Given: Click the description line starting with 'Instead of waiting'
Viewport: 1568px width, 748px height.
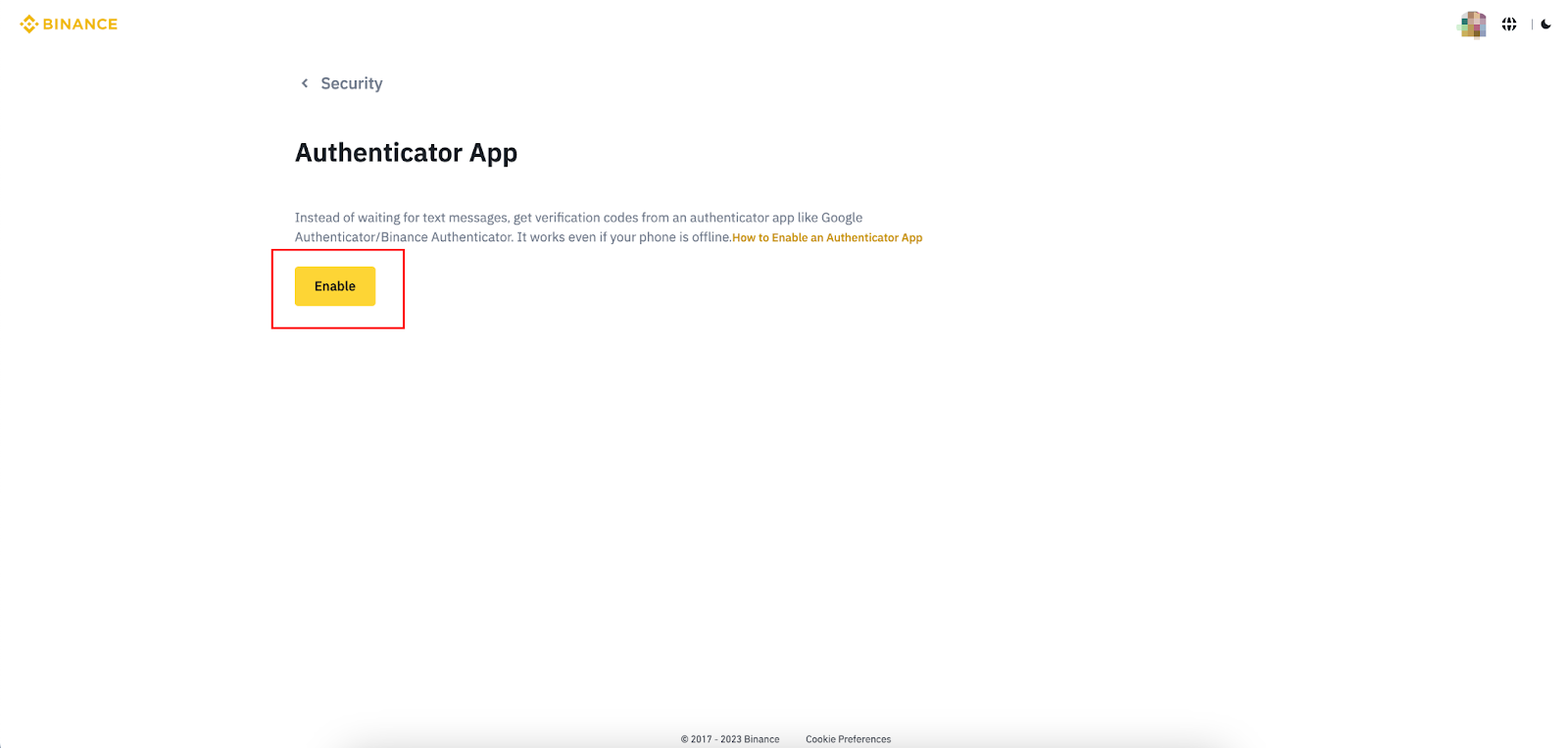Looking at the screenshot, I should pyautogui.click(x=578, y=218).
